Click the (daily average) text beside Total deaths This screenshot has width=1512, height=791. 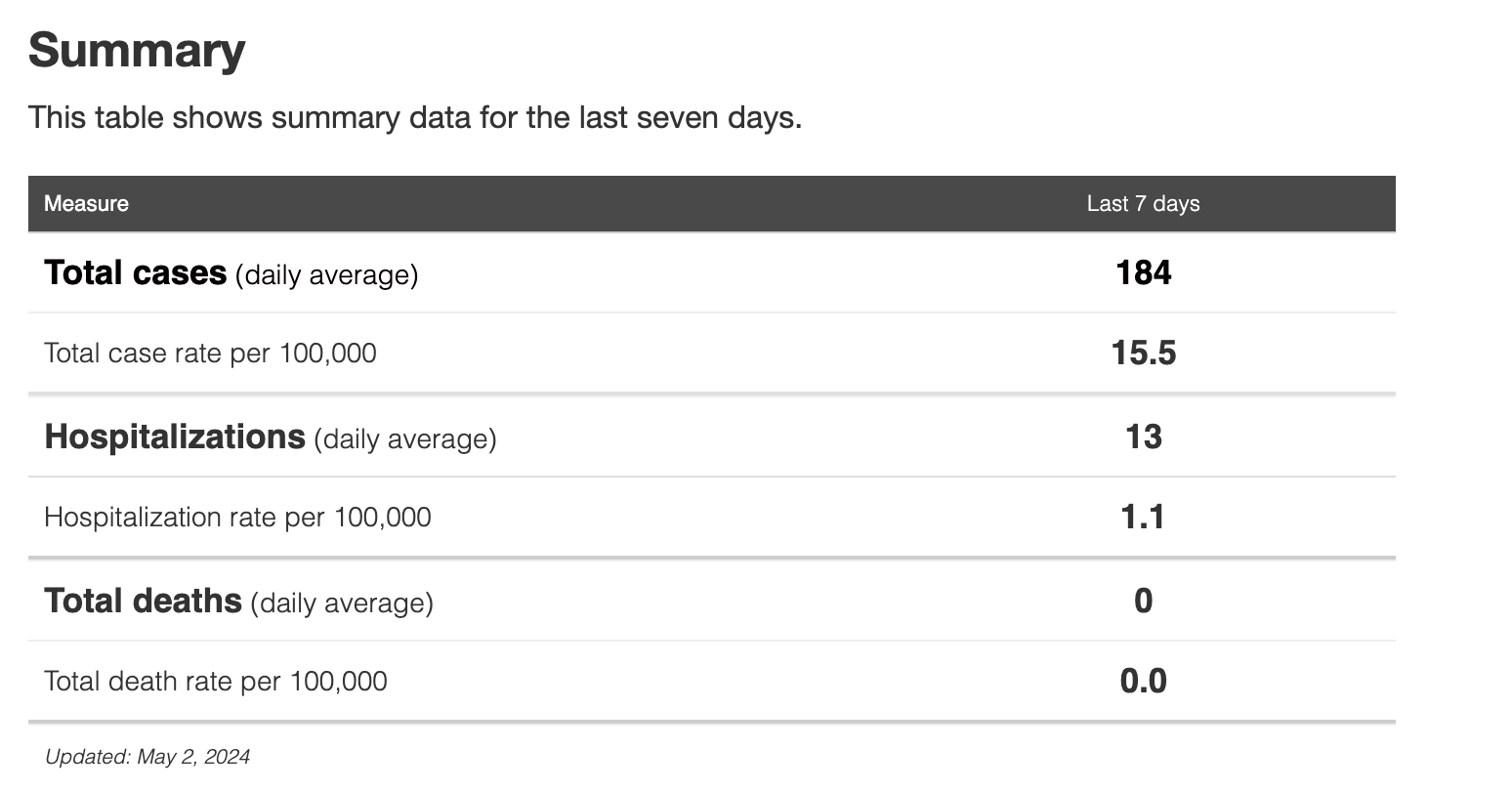pos(341,603)
